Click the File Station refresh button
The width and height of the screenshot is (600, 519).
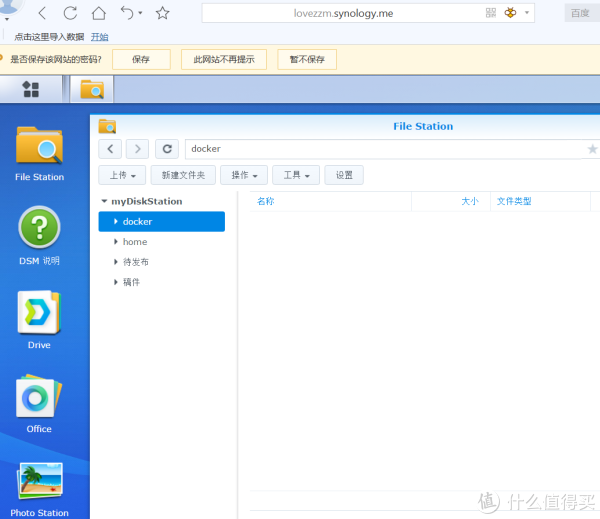pos(168,149)
